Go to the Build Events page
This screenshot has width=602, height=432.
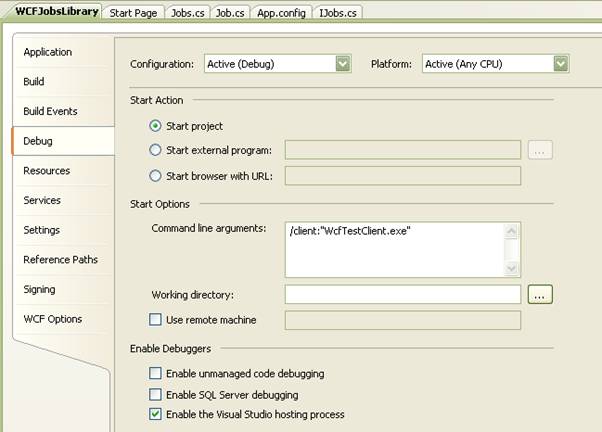(50, 111)
